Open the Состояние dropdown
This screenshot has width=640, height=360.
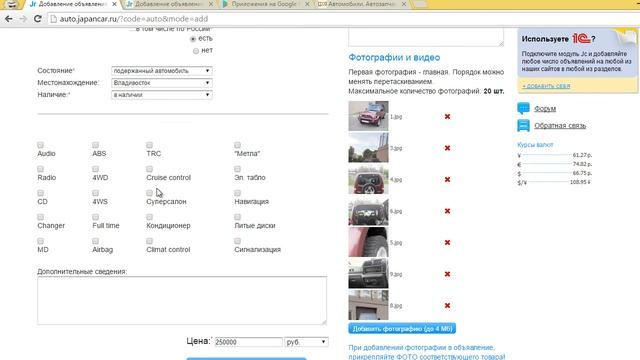[x=162, y=71]
